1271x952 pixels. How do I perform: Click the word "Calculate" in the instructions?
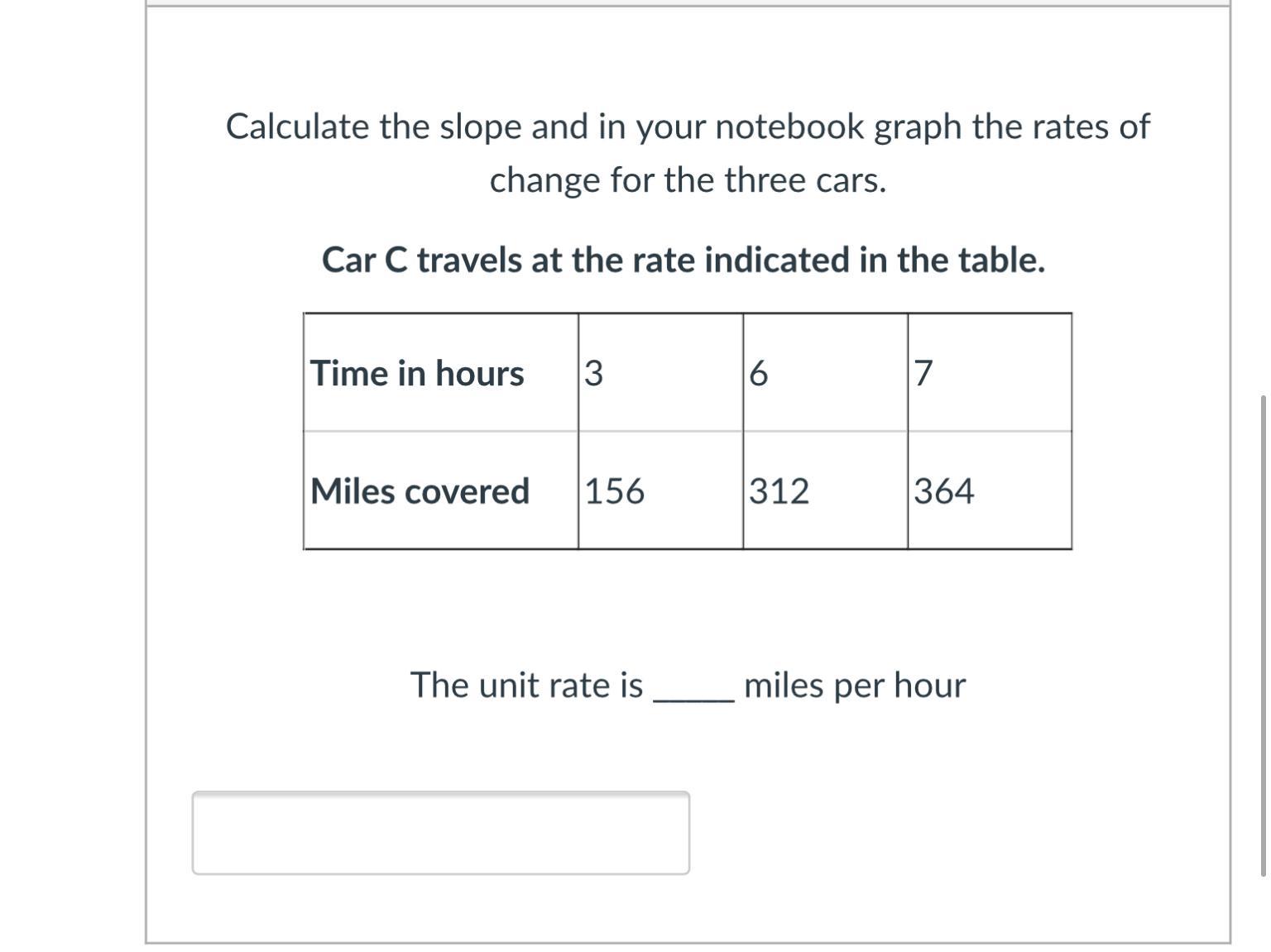tap(298, 127)
